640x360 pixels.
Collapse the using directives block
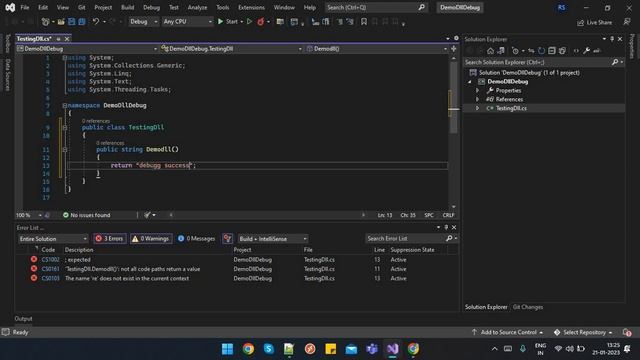click(x=64, y=58)
